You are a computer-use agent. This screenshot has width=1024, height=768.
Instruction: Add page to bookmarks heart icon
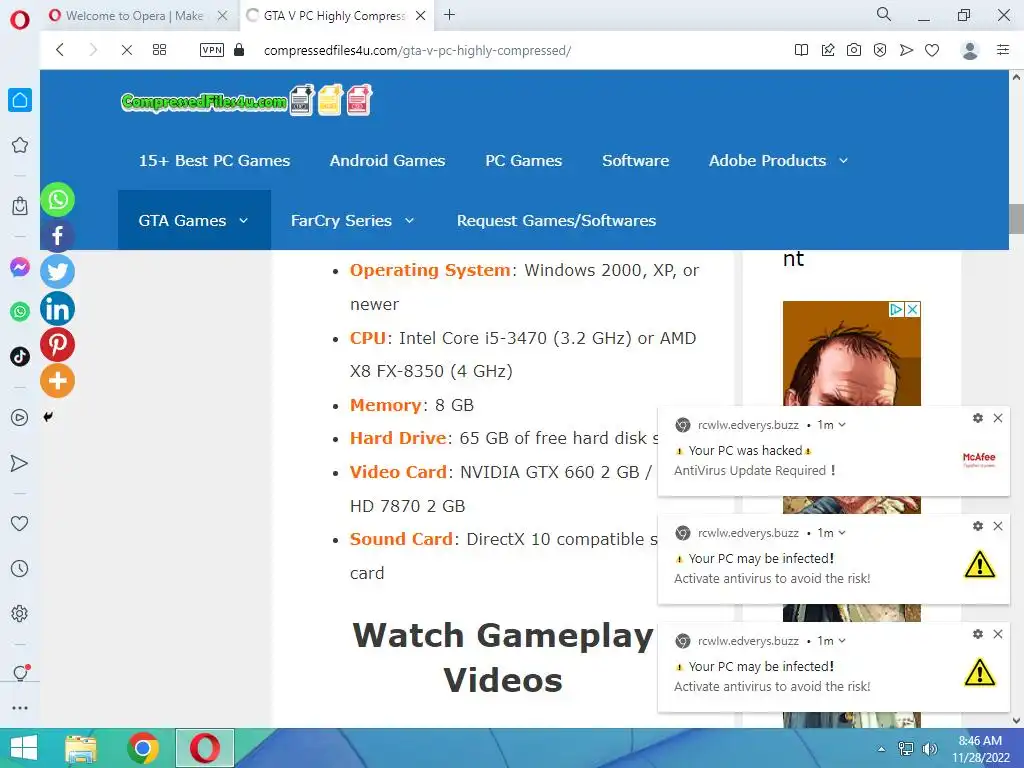click(932, 50)
